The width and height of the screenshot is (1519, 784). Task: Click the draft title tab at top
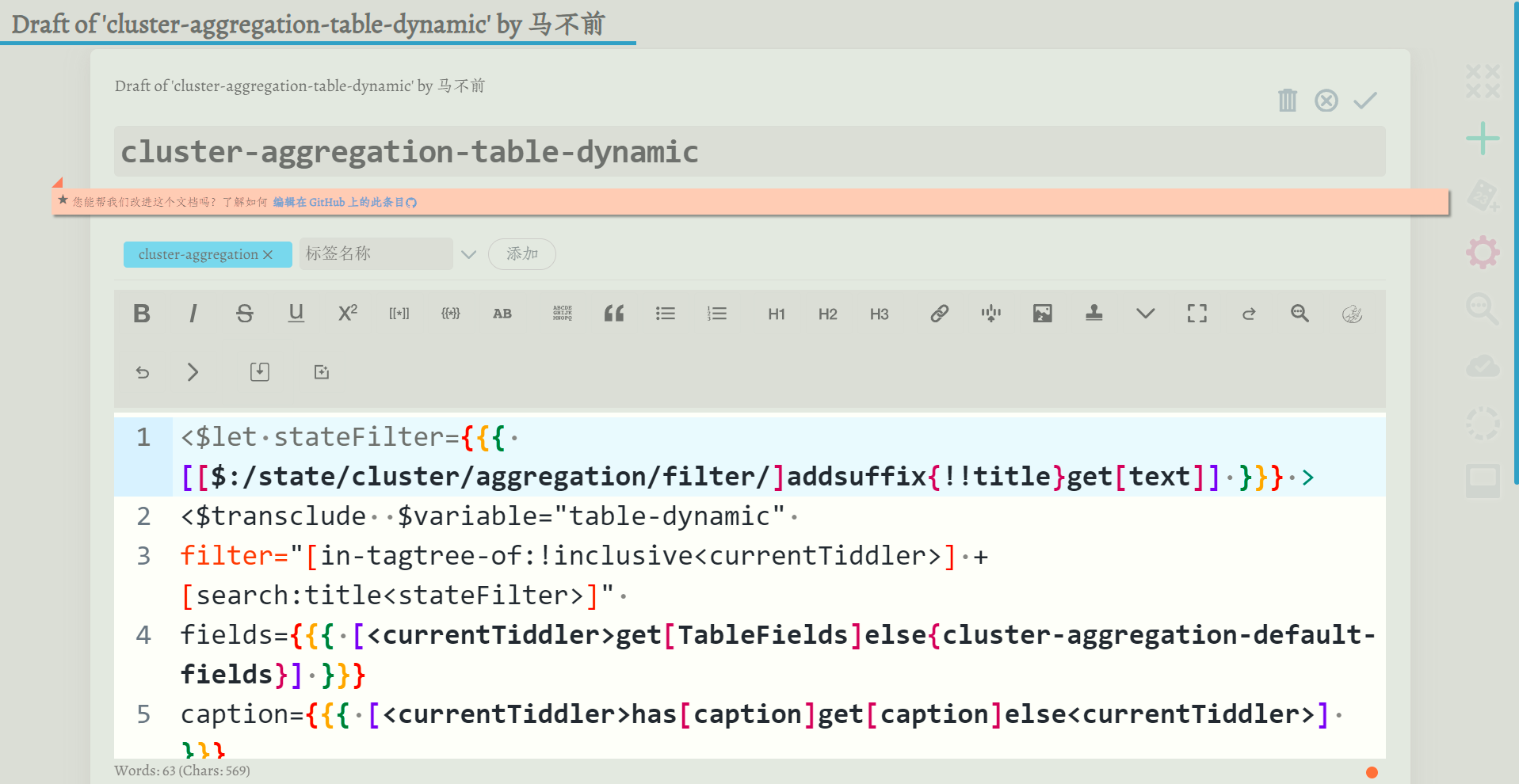click(x=309, y=24)
